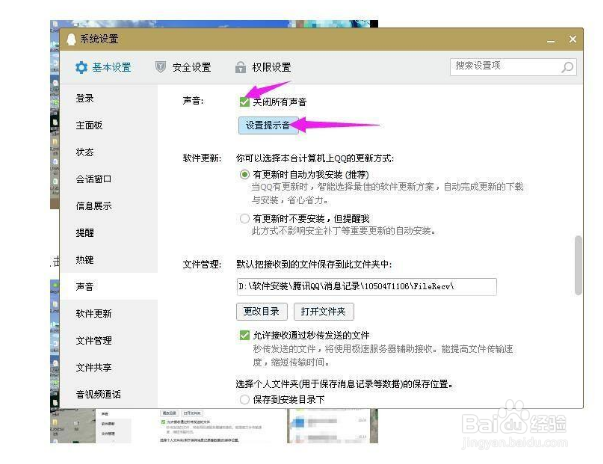Select 有更新时自动为我安装 radio option
This screenshot has width=603, height=464.
245,175
